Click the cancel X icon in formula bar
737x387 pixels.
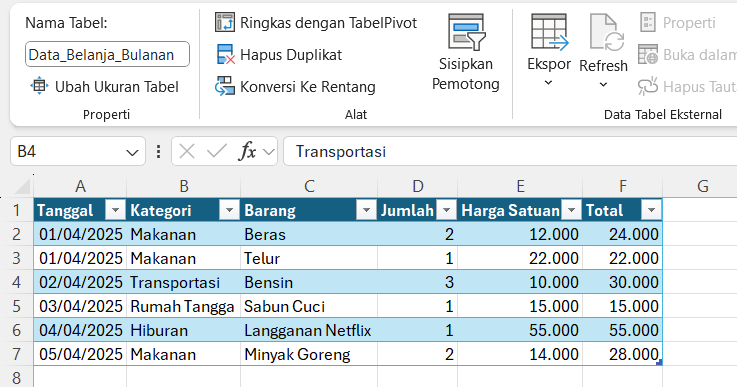pos(187,151)
